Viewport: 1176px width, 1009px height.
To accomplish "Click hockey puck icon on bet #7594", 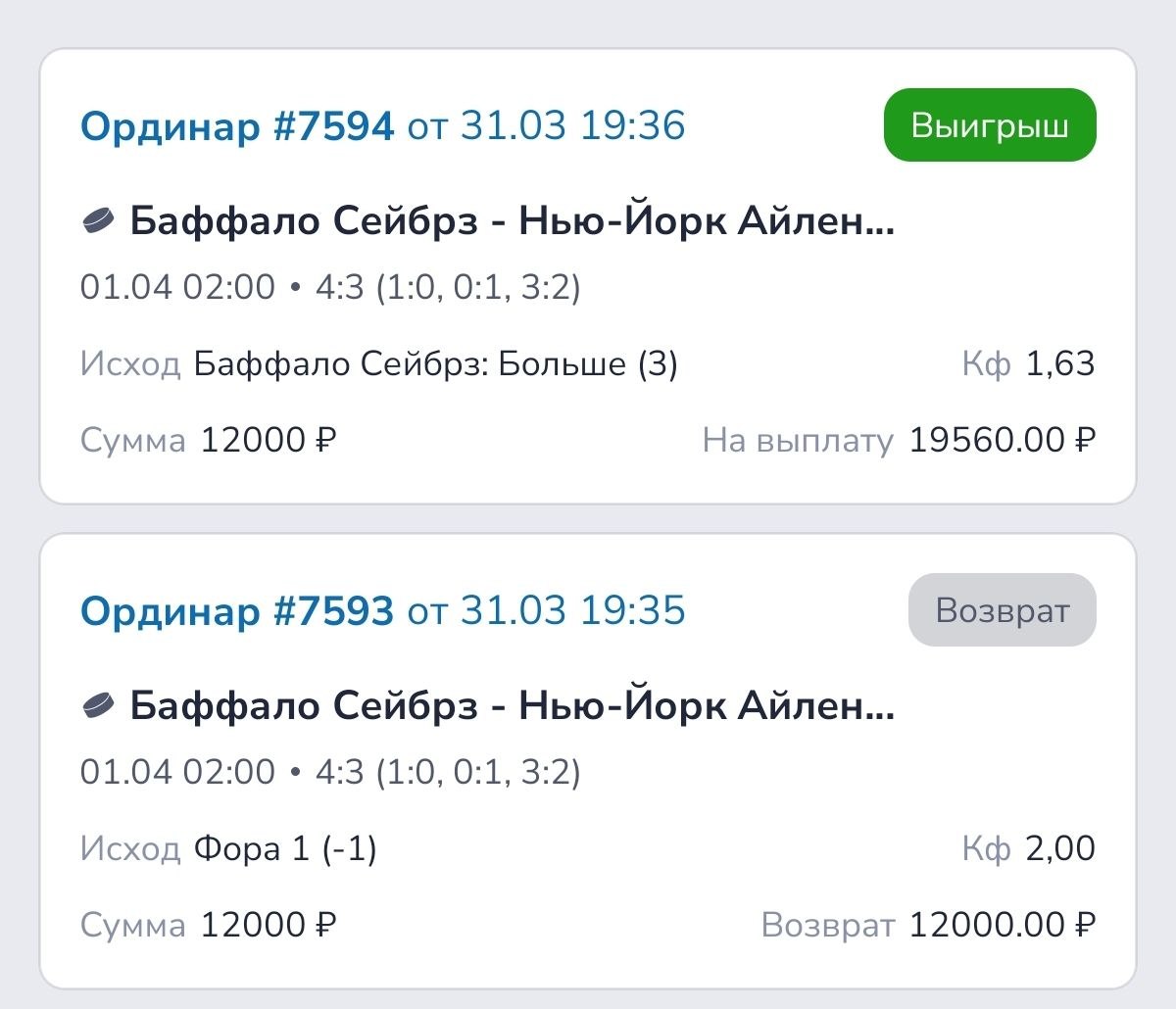I will (97, 222).
